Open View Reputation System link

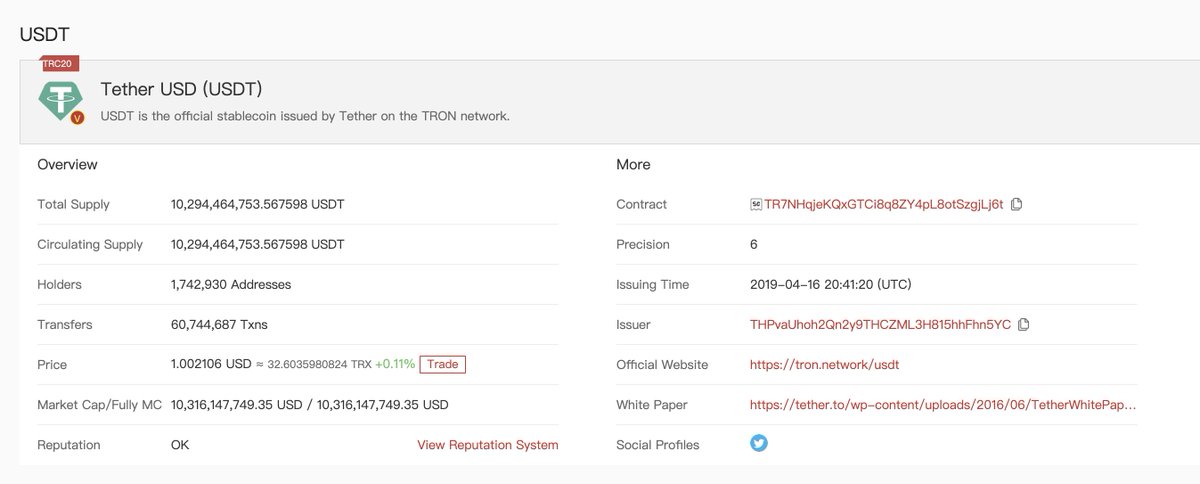tap(488, 445)
